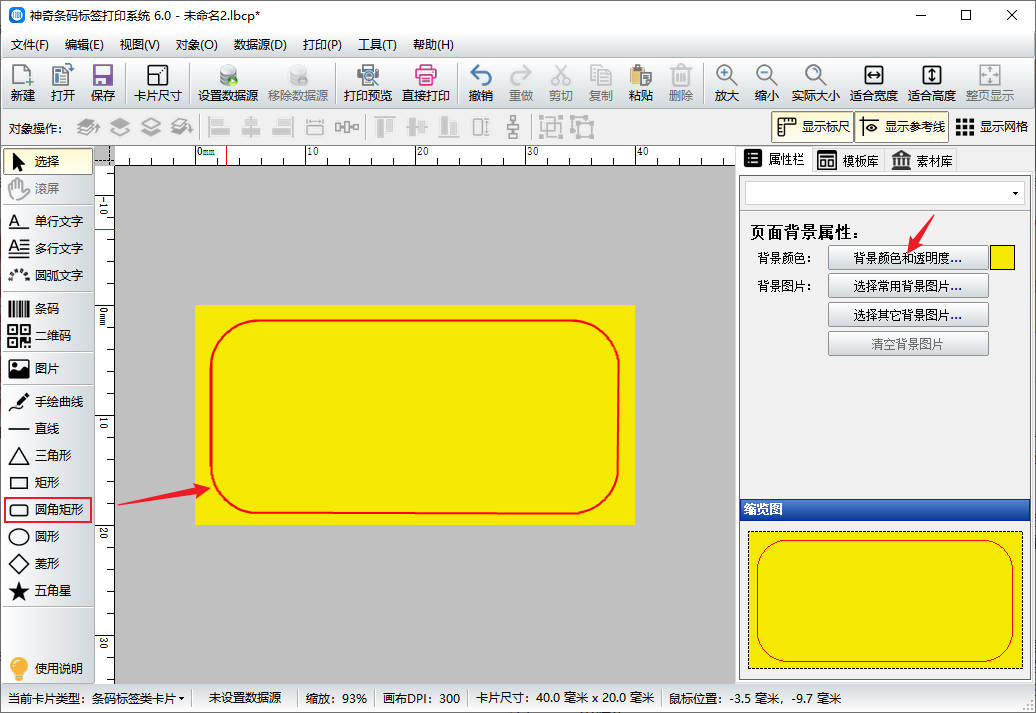Save the label with the 保存 icon
The height and width of the screenshot is (713, 1036).
pos(102,82)
